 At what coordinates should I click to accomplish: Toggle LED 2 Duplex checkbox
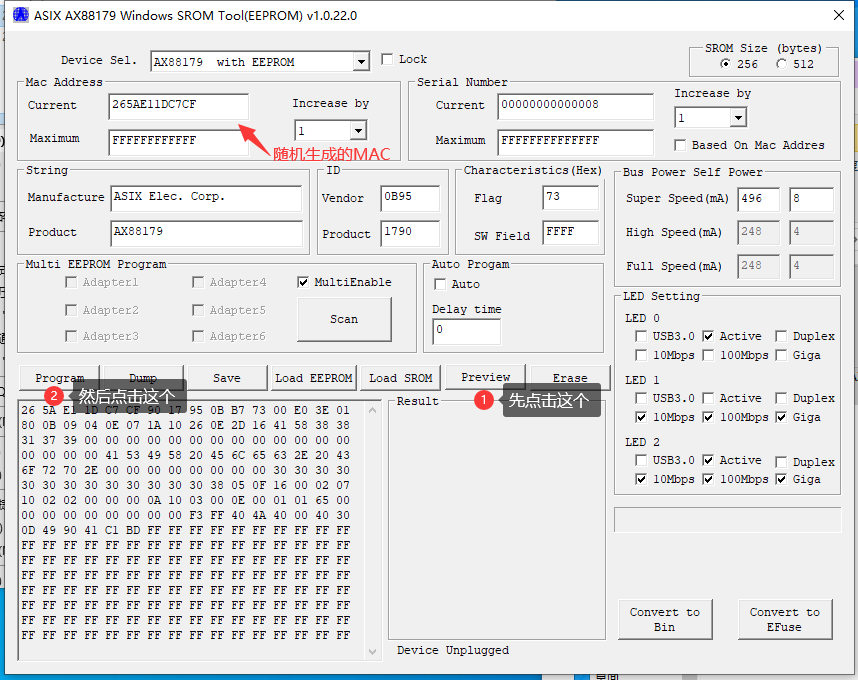click(781, 462)
